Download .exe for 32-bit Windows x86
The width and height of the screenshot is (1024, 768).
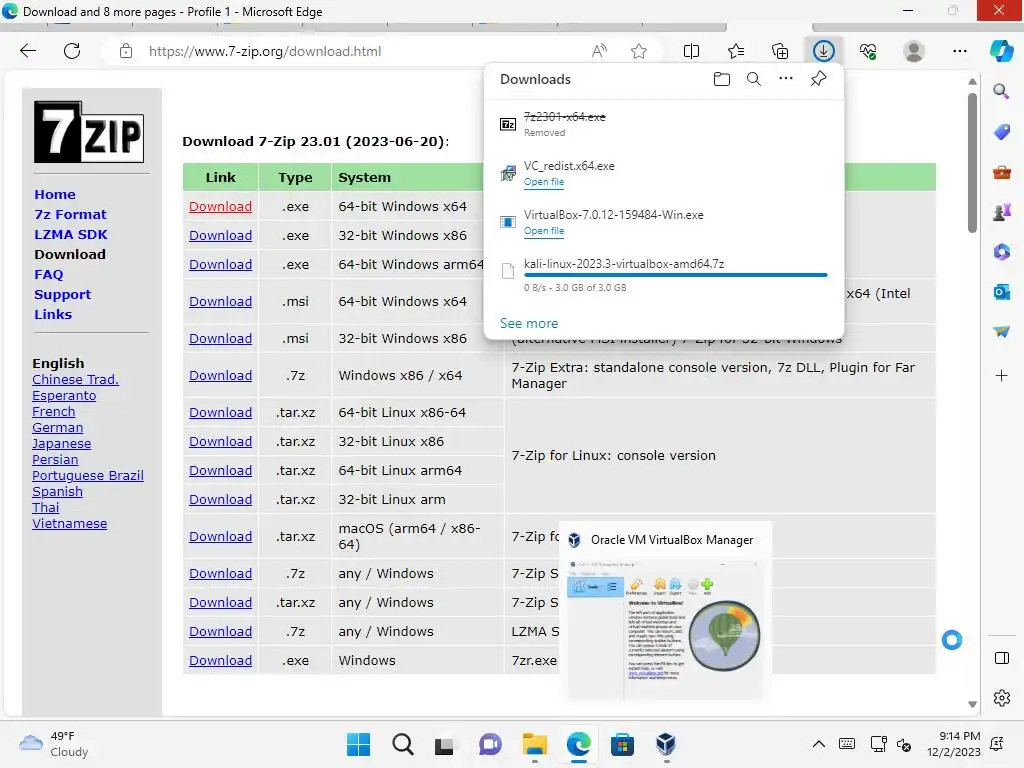click(x=221, y=235)
